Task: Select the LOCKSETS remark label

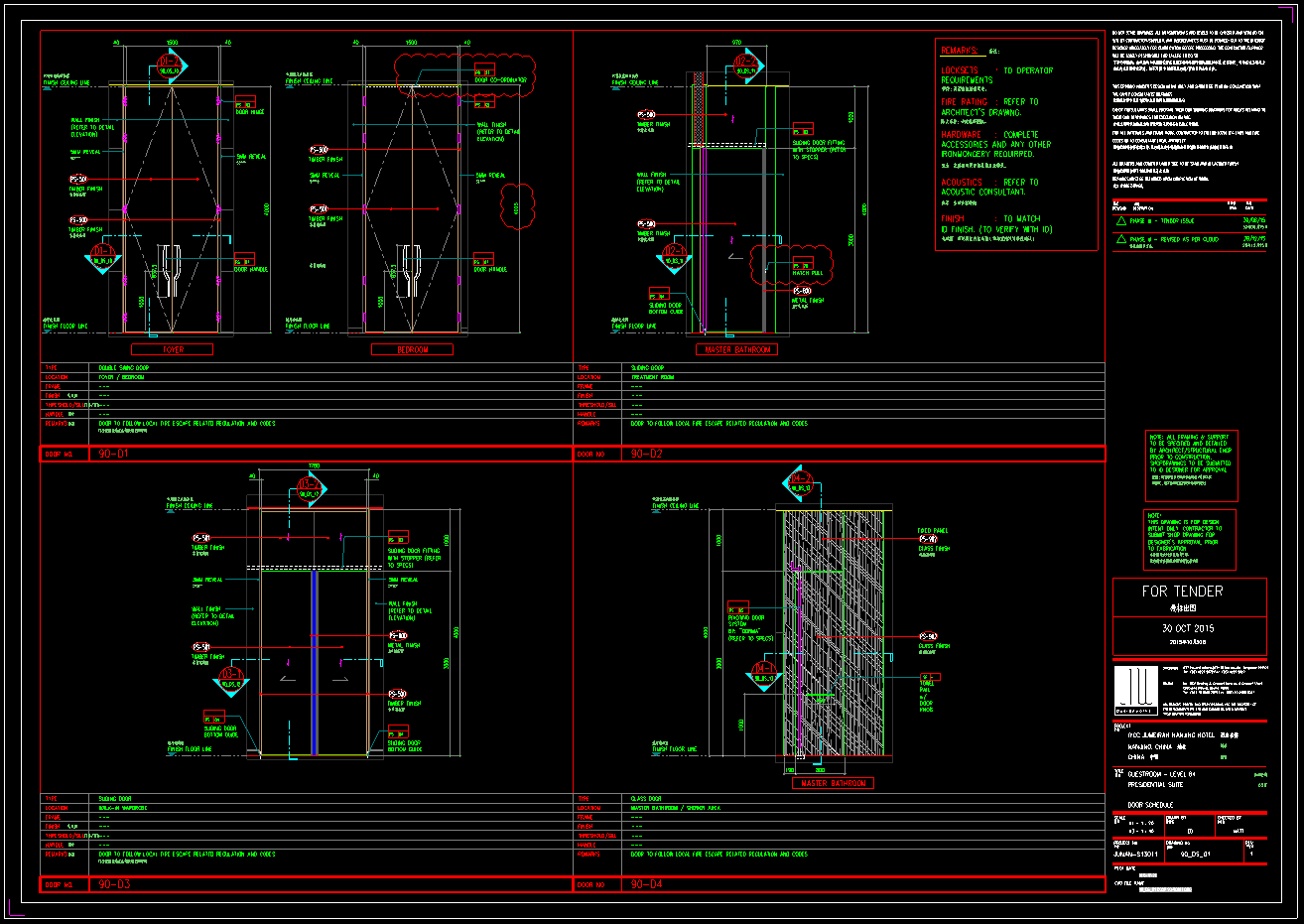Action: pos(960,70)
